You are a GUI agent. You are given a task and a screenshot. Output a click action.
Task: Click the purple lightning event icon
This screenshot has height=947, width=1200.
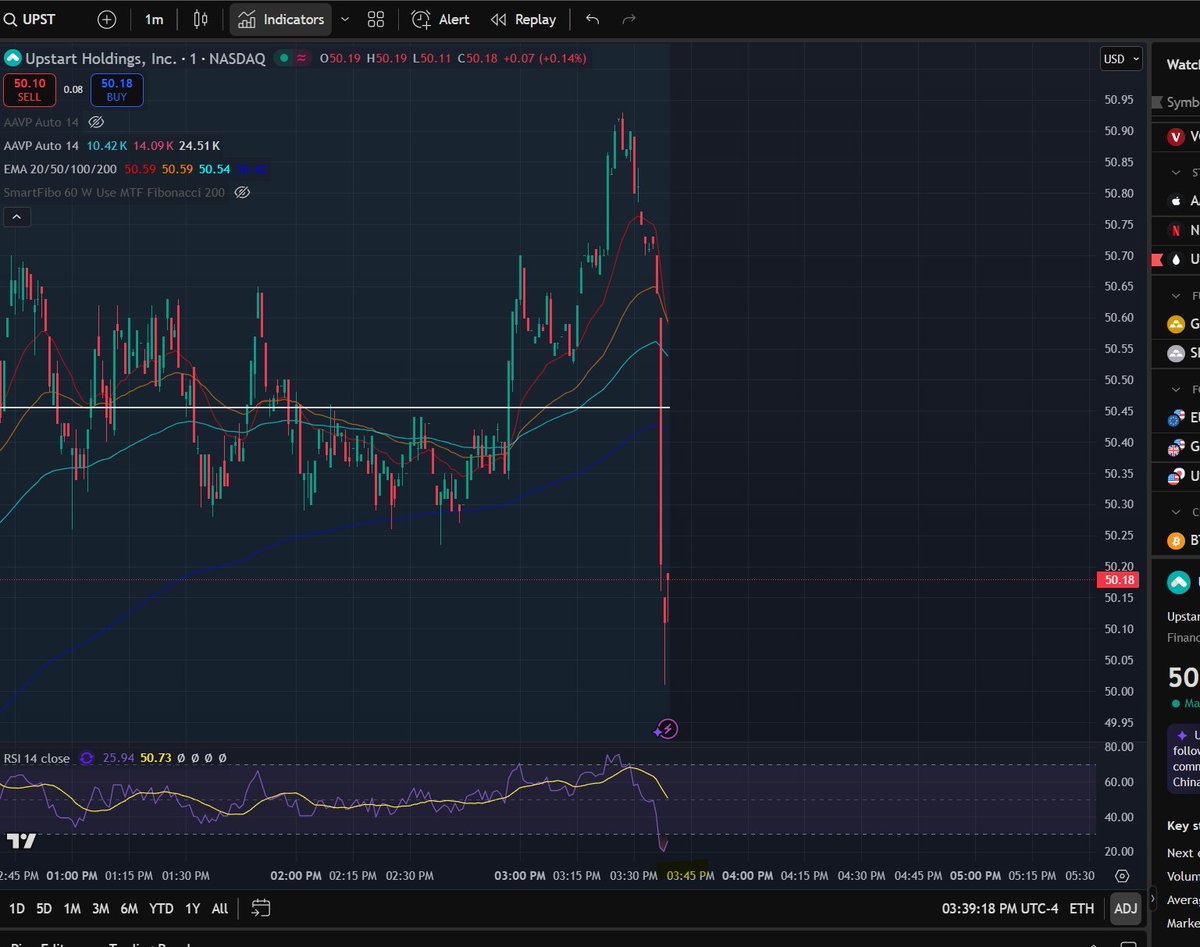point(667,729)
